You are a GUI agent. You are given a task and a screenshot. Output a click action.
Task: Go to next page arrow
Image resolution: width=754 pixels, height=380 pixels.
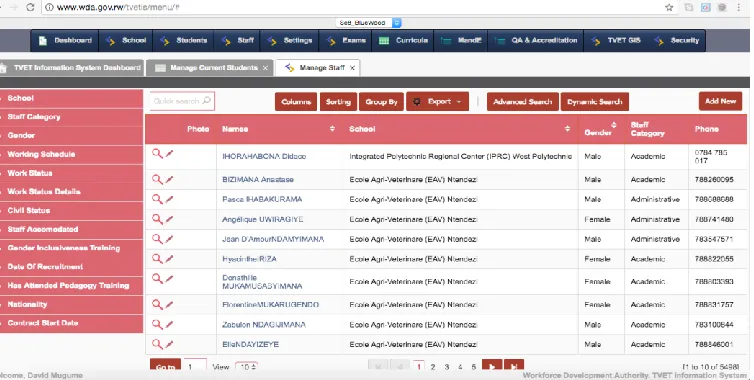tap(492, 366)
